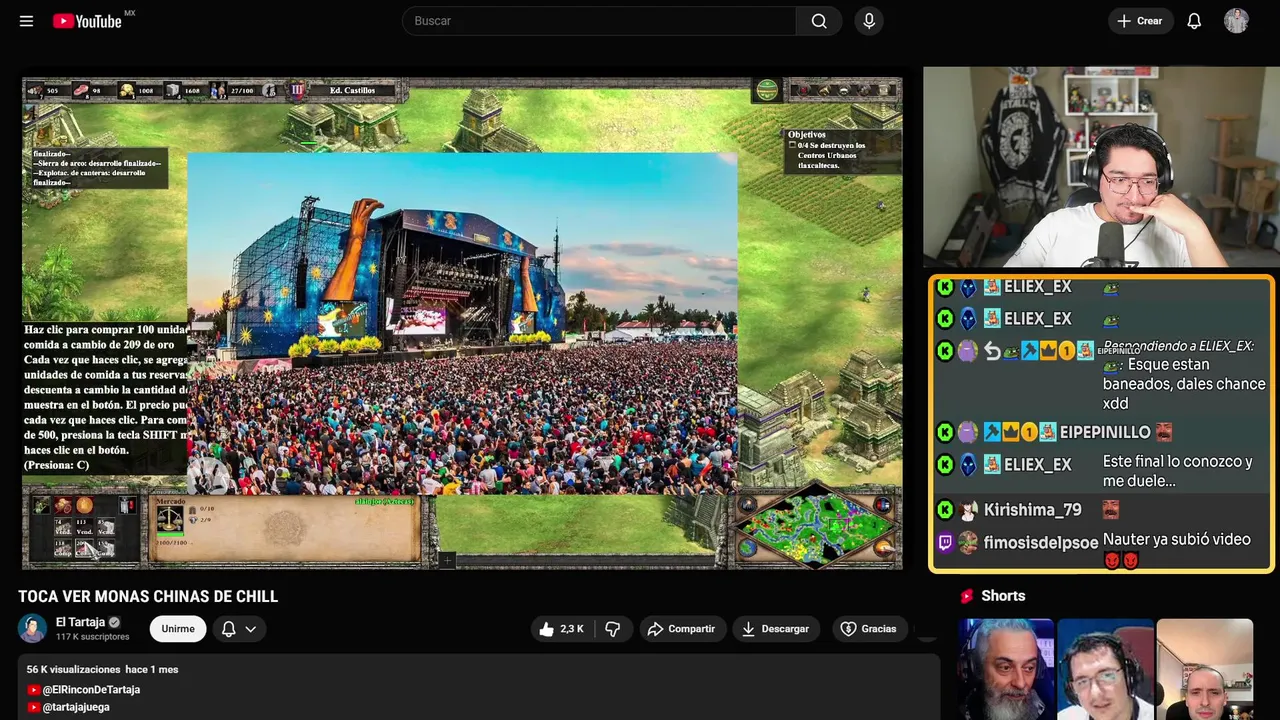Click the Shorts section heading
The width and height of the screenshot is (1280, 720).
click(x=1003, y=596)
